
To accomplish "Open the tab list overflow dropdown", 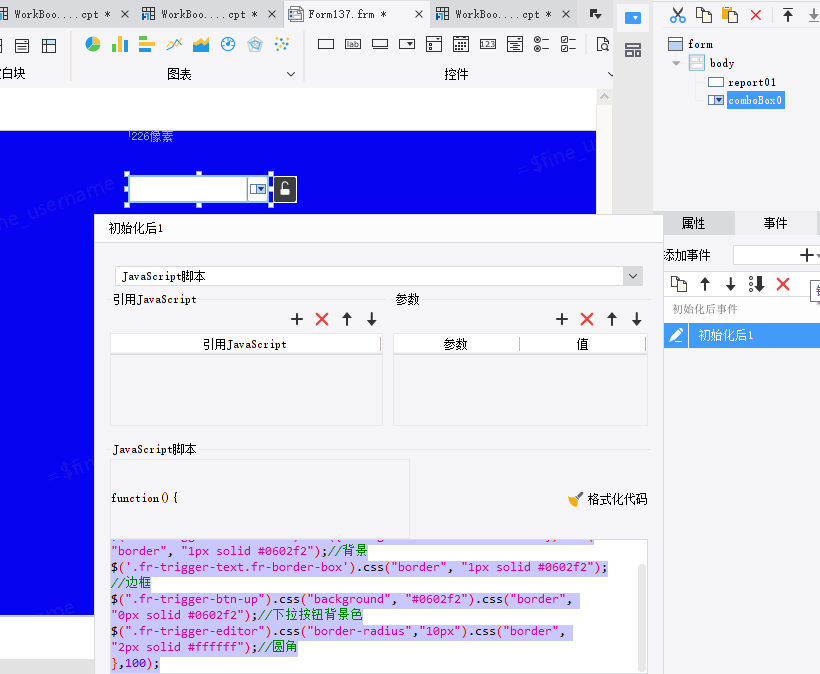I will (x=596, y=14).
